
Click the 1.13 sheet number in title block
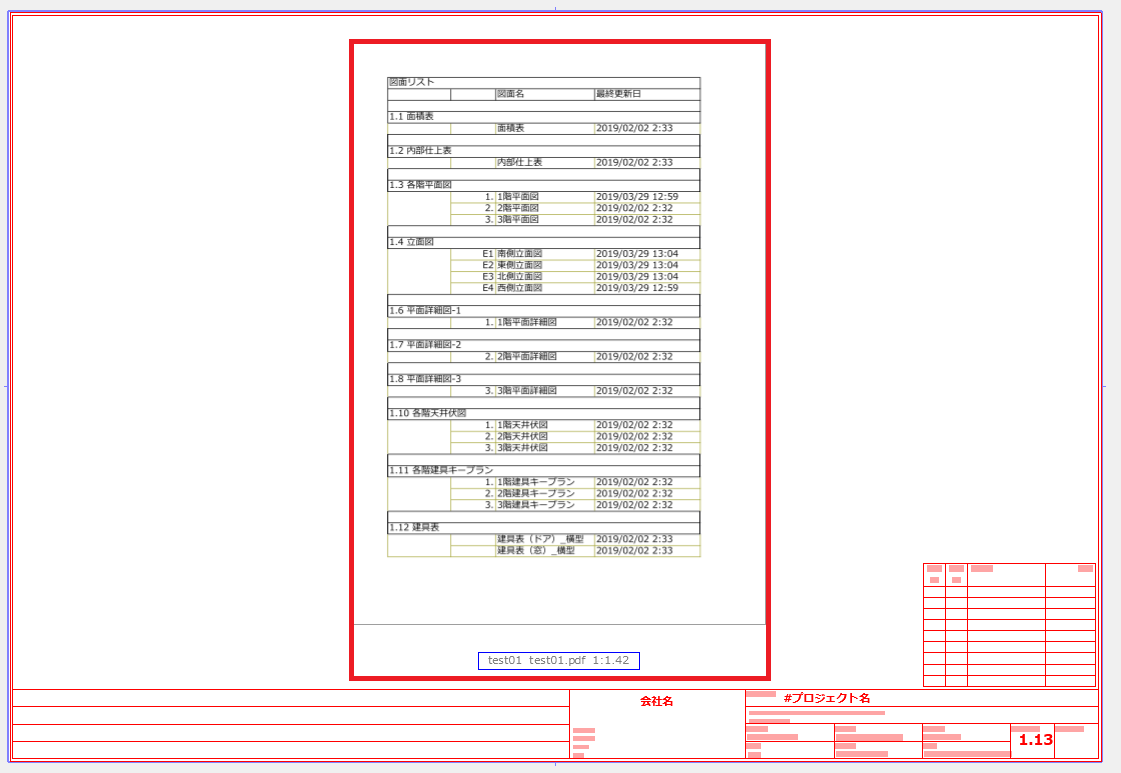(x=1035, y=740)
